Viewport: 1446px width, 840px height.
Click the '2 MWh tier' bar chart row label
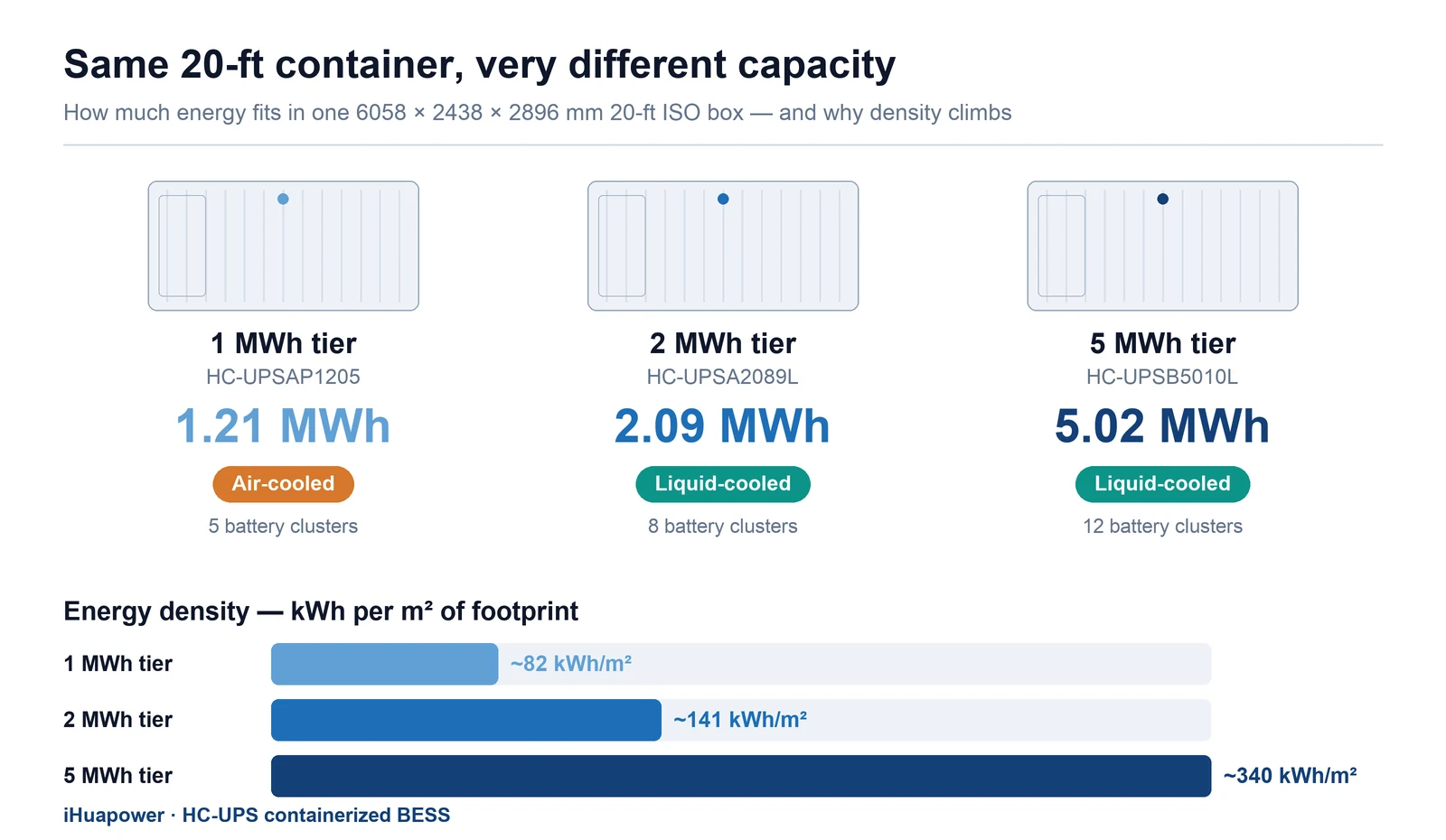(117, 720)
